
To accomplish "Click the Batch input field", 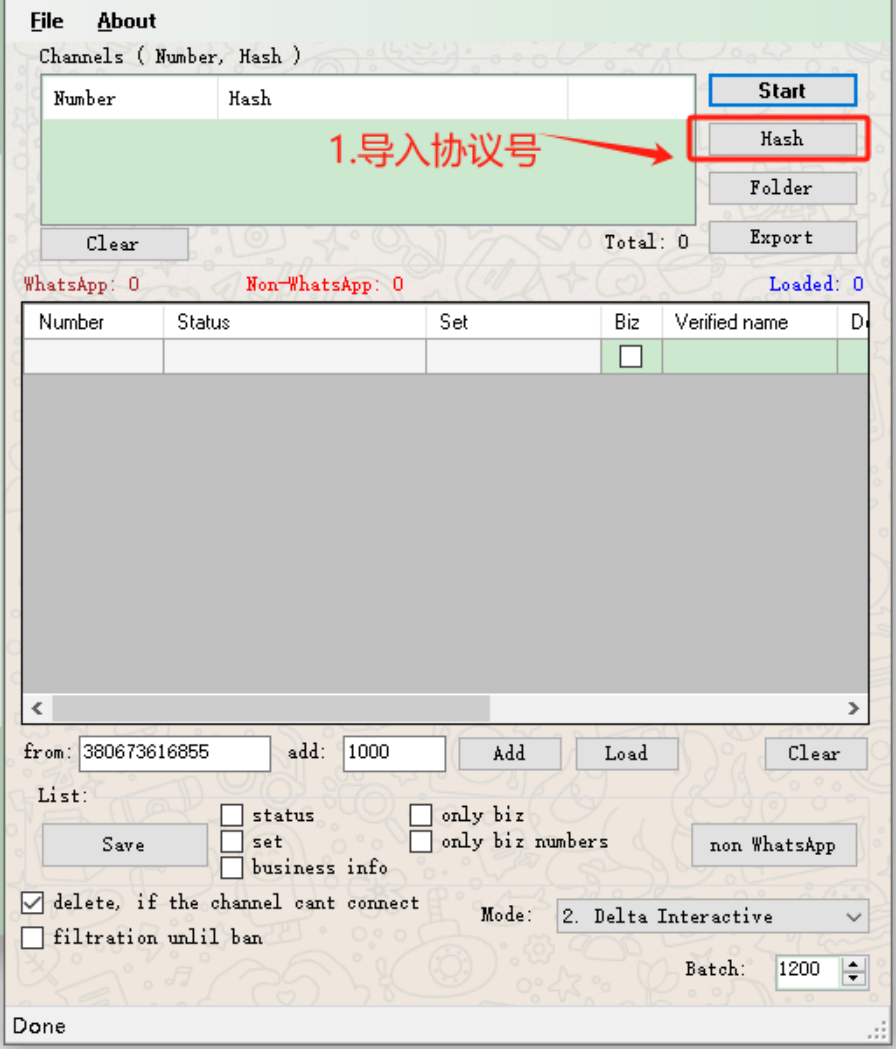I will [808, 971].
